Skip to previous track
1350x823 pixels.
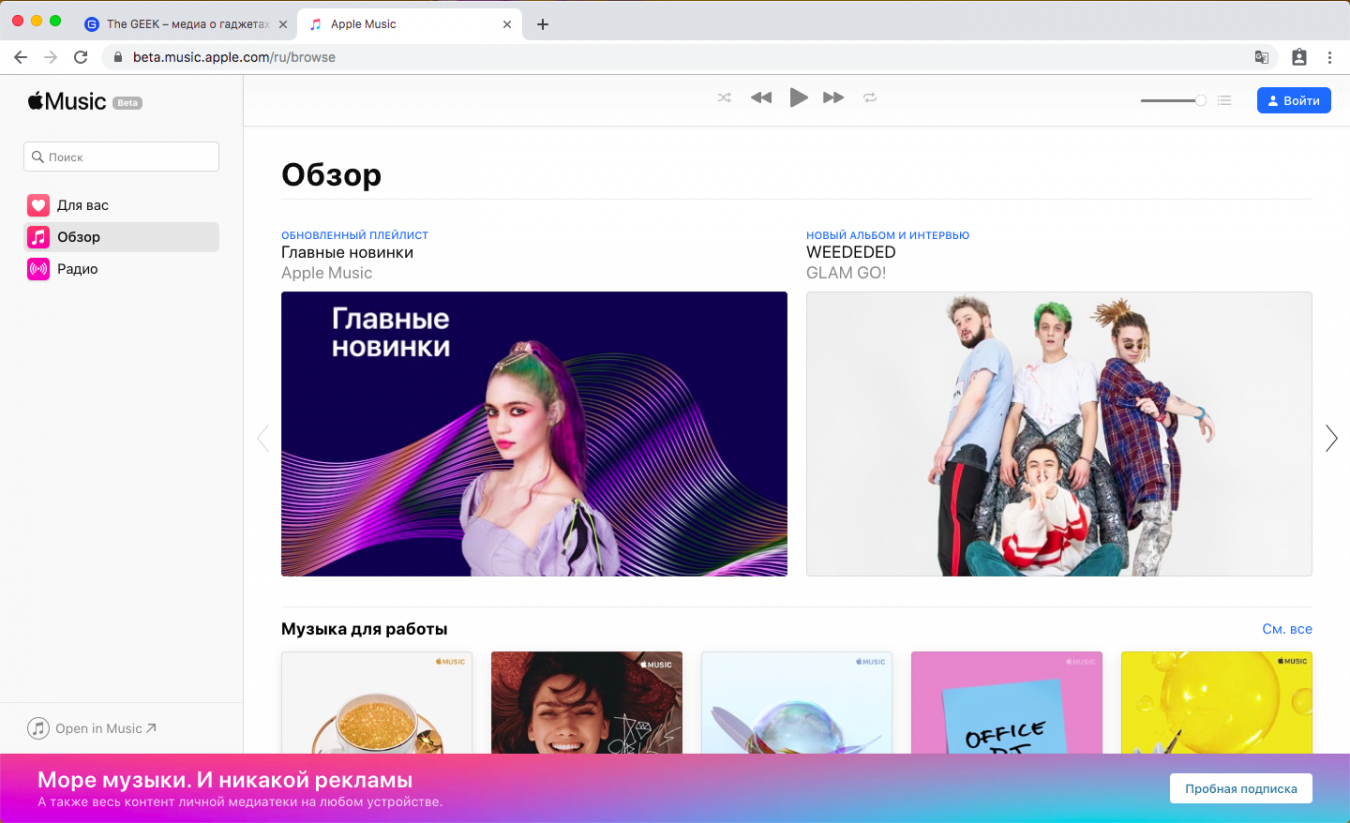pos(761,98)
